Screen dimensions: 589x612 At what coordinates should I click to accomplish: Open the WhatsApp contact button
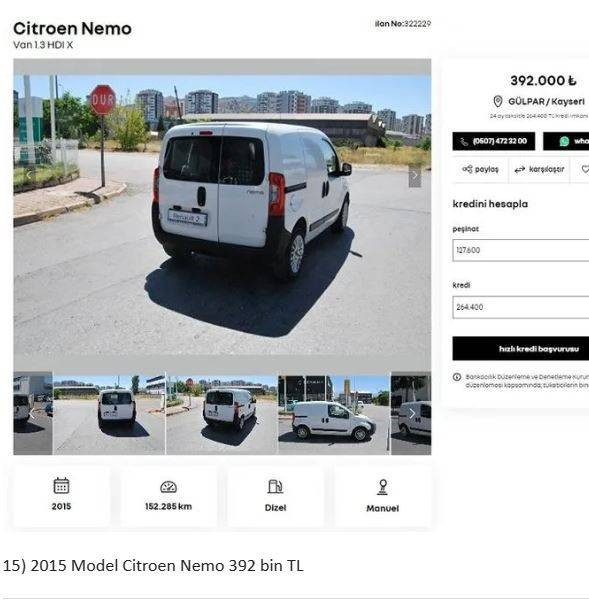(x=566, y=141)
